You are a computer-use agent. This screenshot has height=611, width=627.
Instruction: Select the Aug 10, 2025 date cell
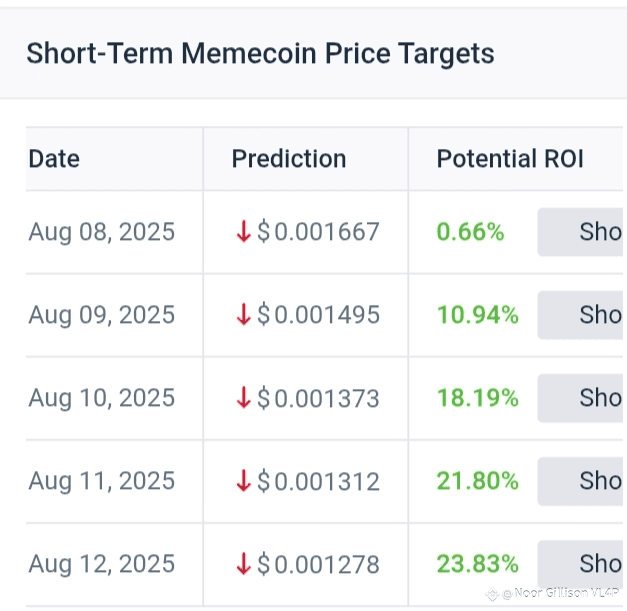(x=102, y=398)
